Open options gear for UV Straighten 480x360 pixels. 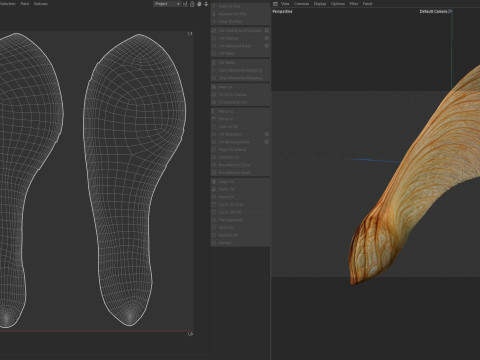coord(267,134)
